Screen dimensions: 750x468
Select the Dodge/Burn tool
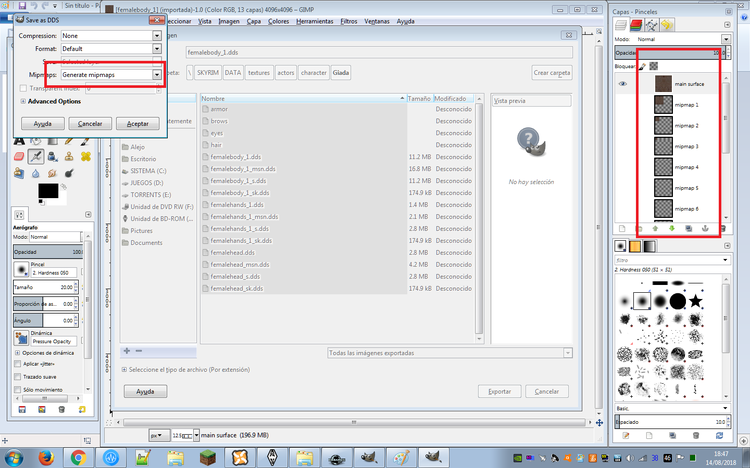tap(69, 173)
